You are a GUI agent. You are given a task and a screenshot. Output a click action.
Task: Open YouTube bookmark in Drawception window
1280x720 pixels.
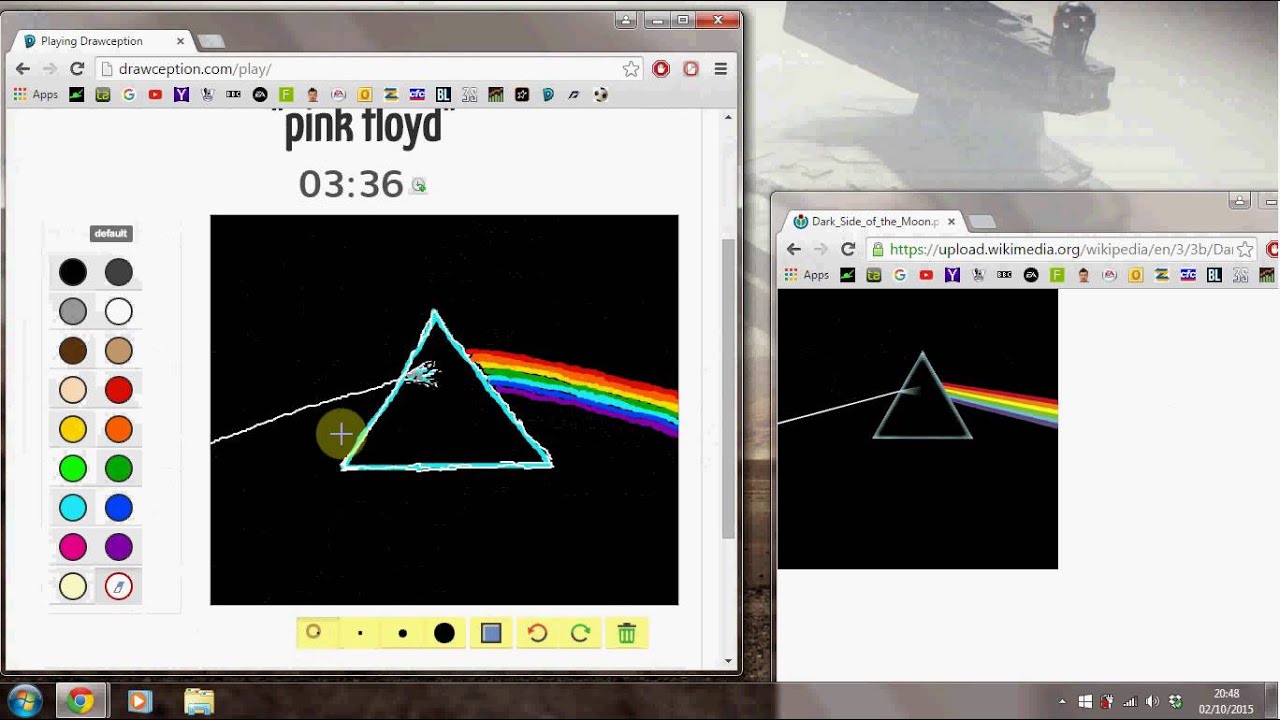tap(155, 95)
